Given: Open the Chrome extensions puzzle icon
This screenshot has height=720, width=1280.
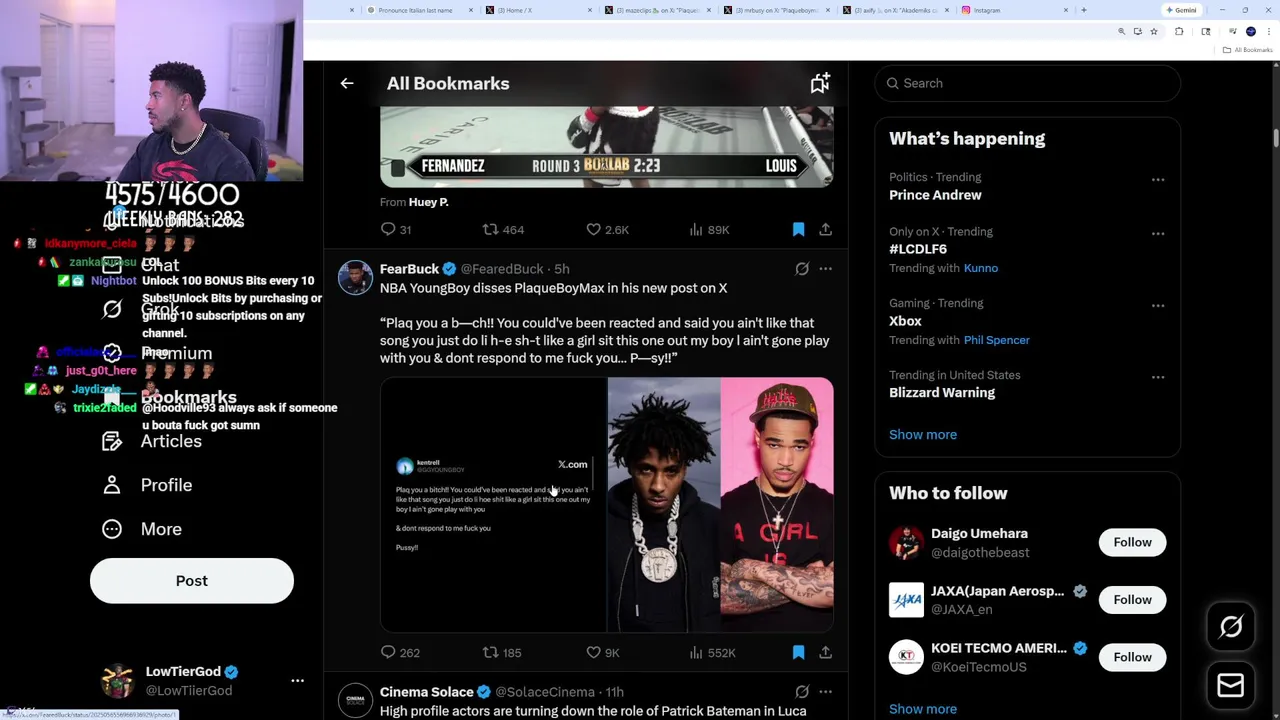Looking at the screenshot, I should [1179, 32].
